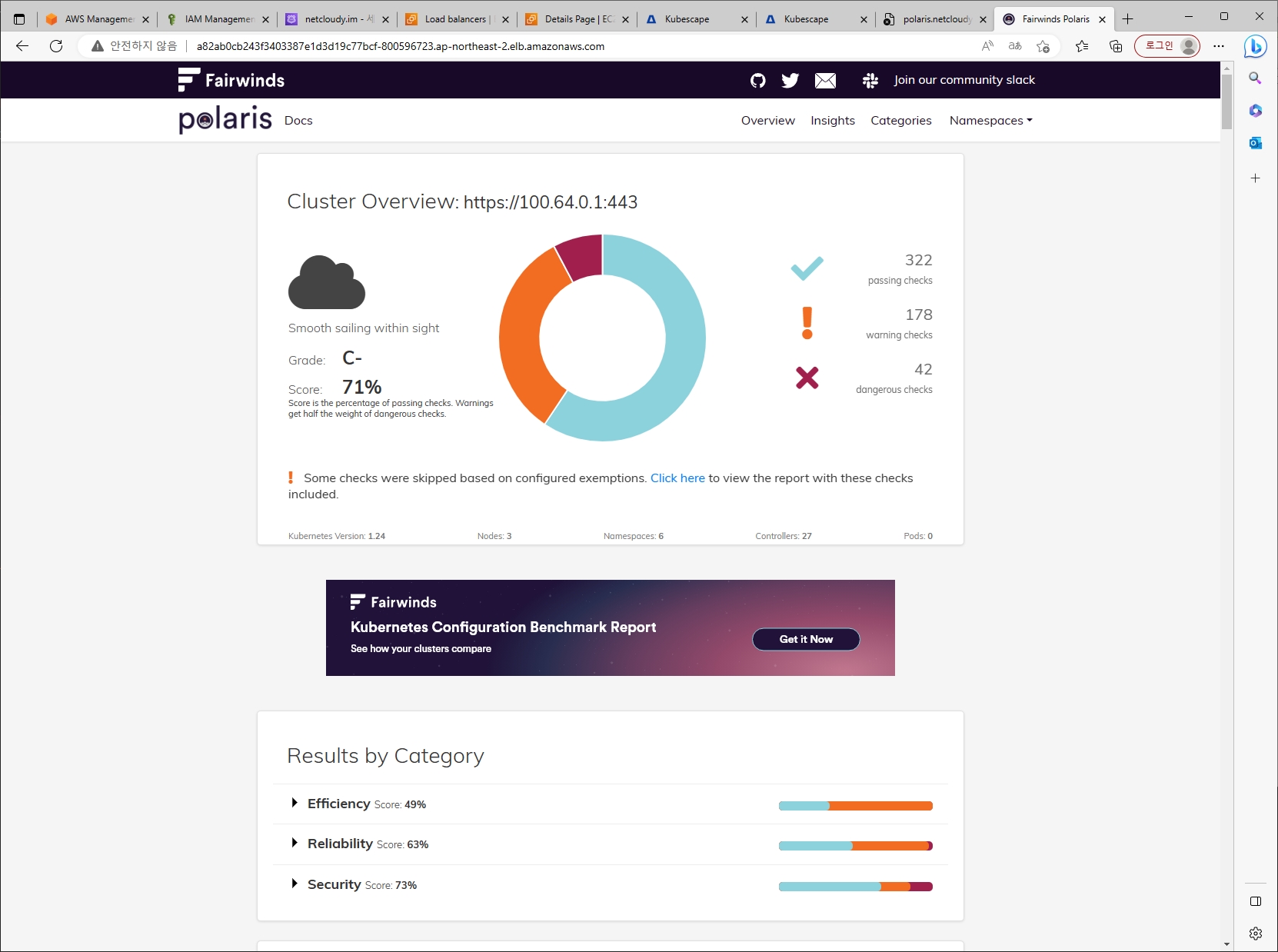Image resolution: width=1278 pixels, height=952 pixels.
Task: Open the GitHub icon in Fairwinds header
Action: click(x=757, y=80)
